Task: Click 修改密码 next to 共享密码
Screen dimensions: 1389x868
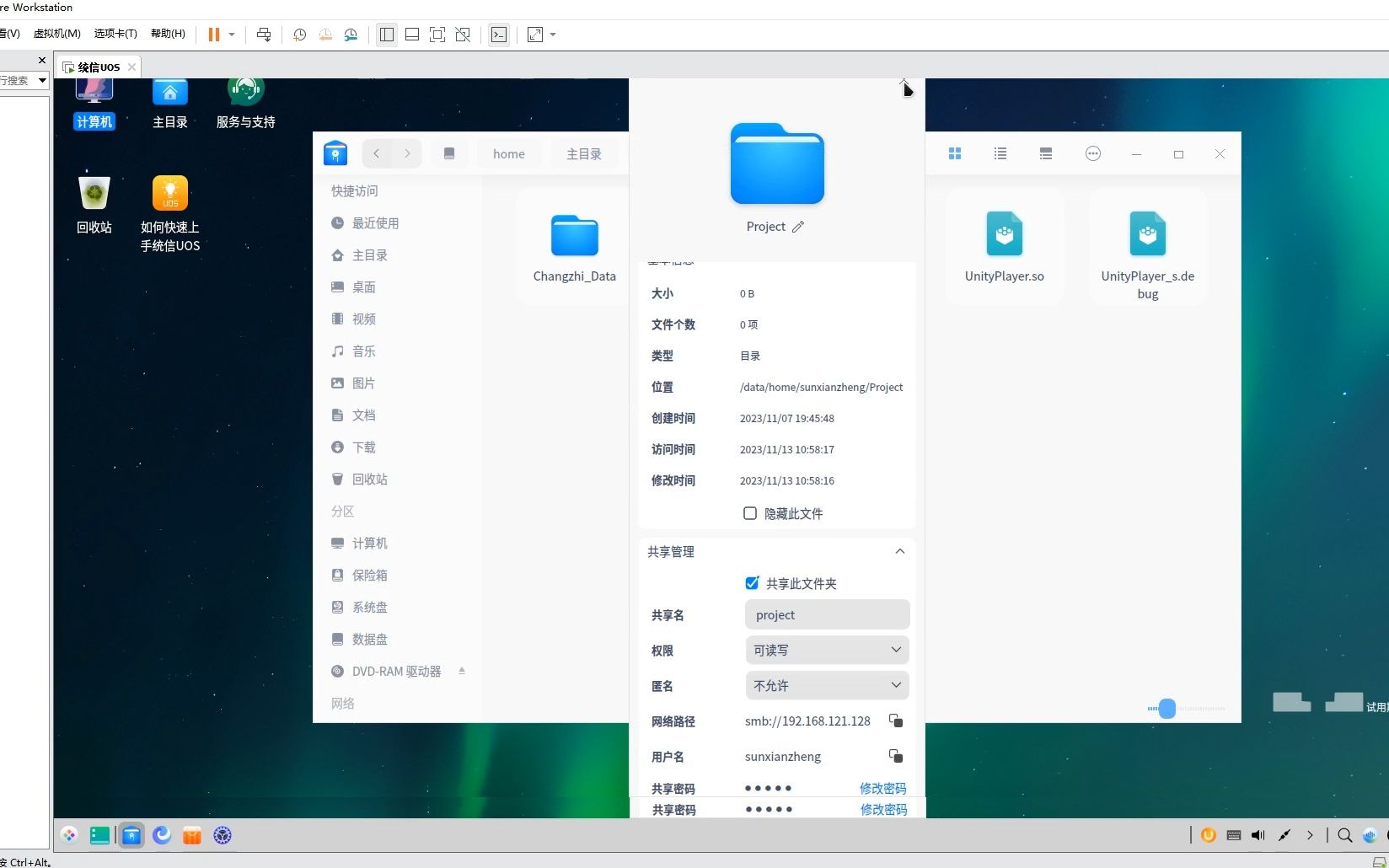Action: (882, 788)
